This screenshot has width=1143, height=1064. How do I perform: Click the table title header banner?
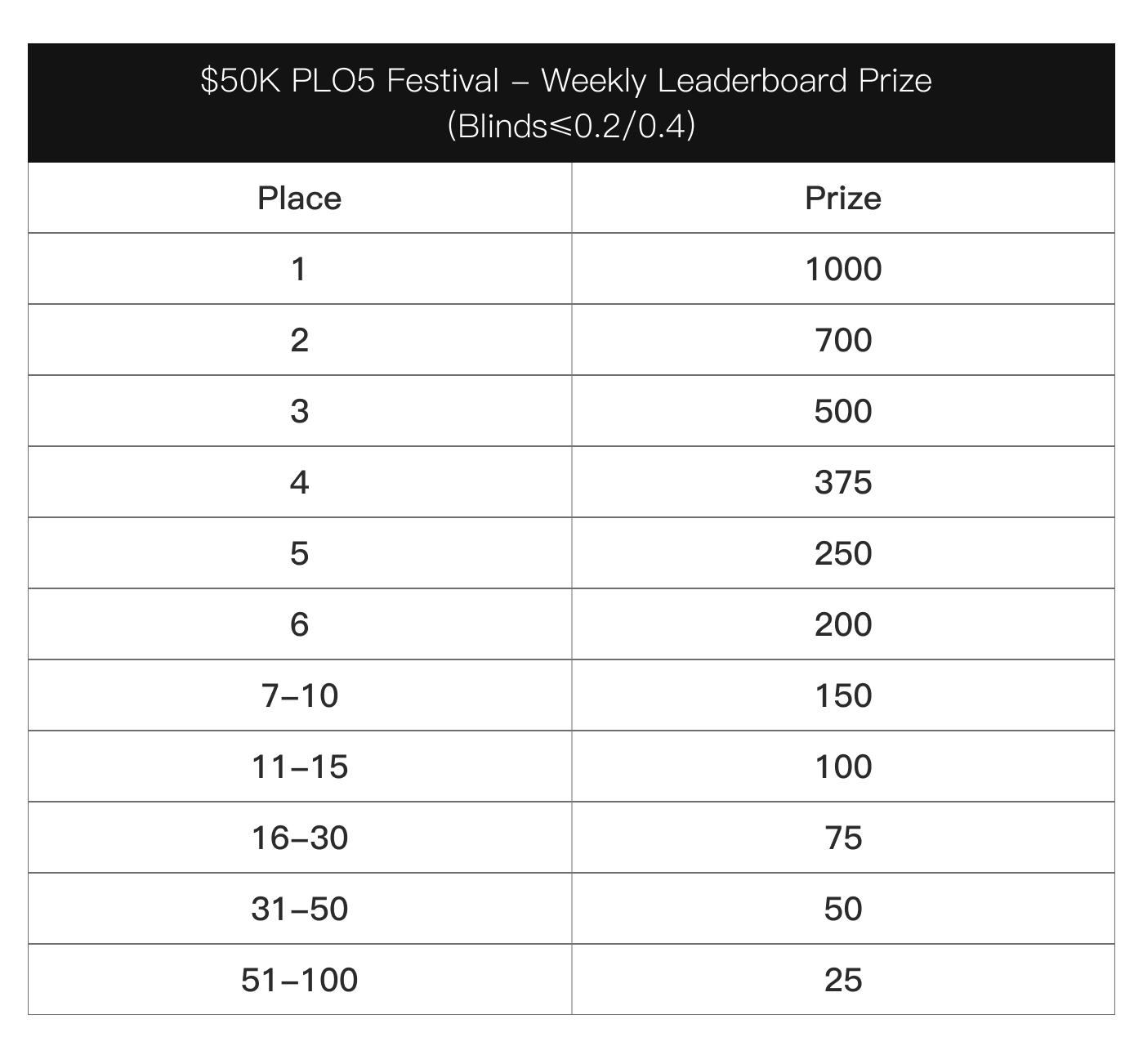click(x=571, y=103)
